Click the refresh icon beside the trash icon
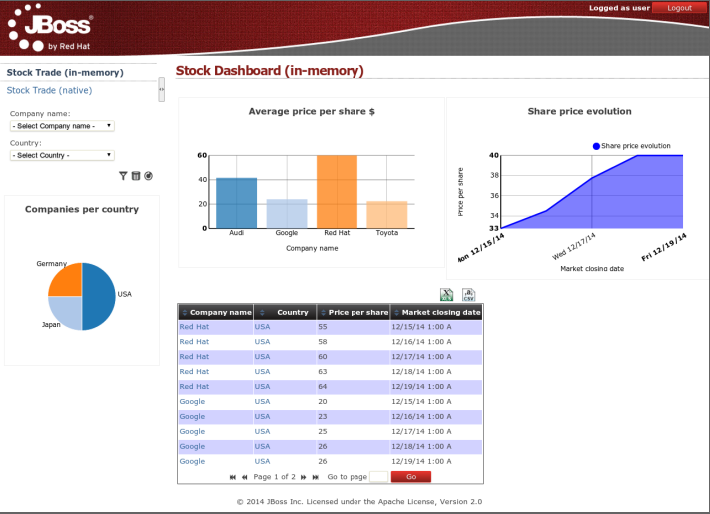The image size is (710, 514). [149, 176]
